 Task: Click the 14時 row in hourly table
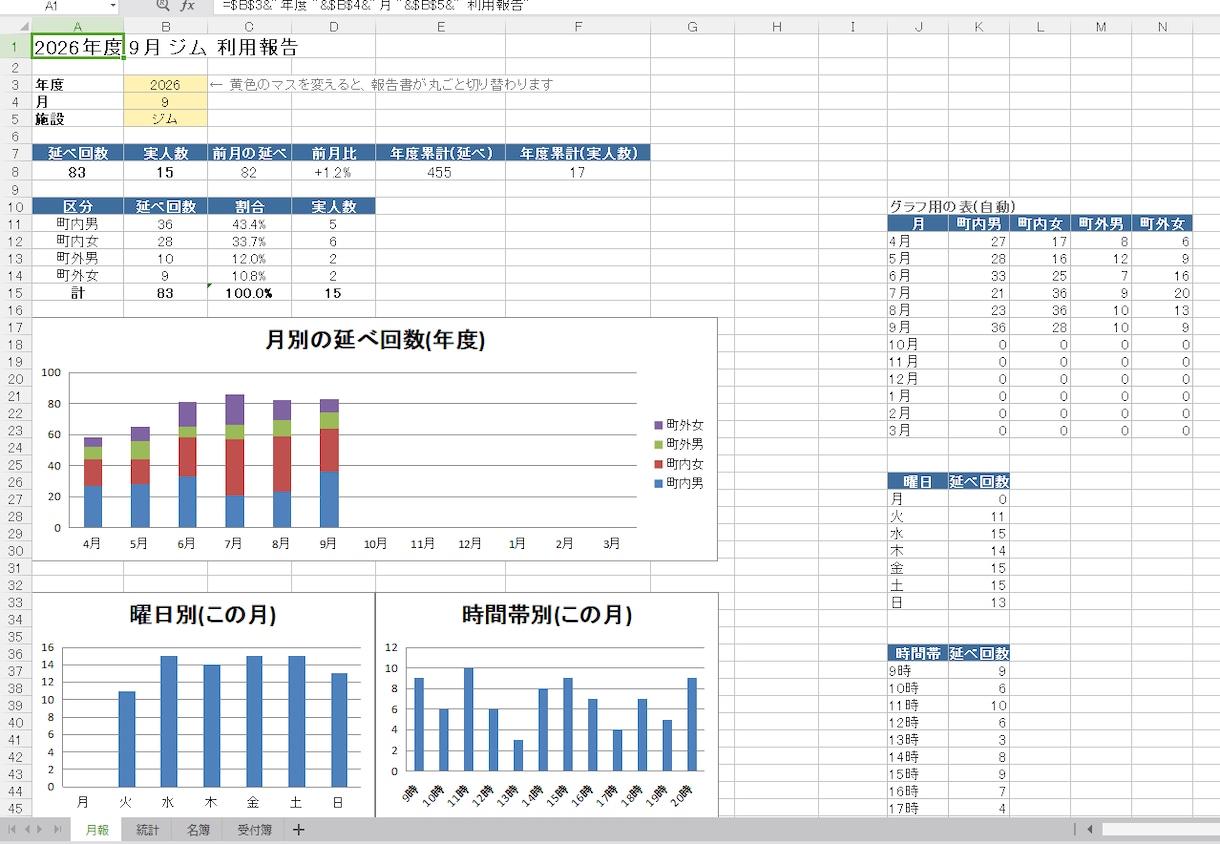(948, 756)
